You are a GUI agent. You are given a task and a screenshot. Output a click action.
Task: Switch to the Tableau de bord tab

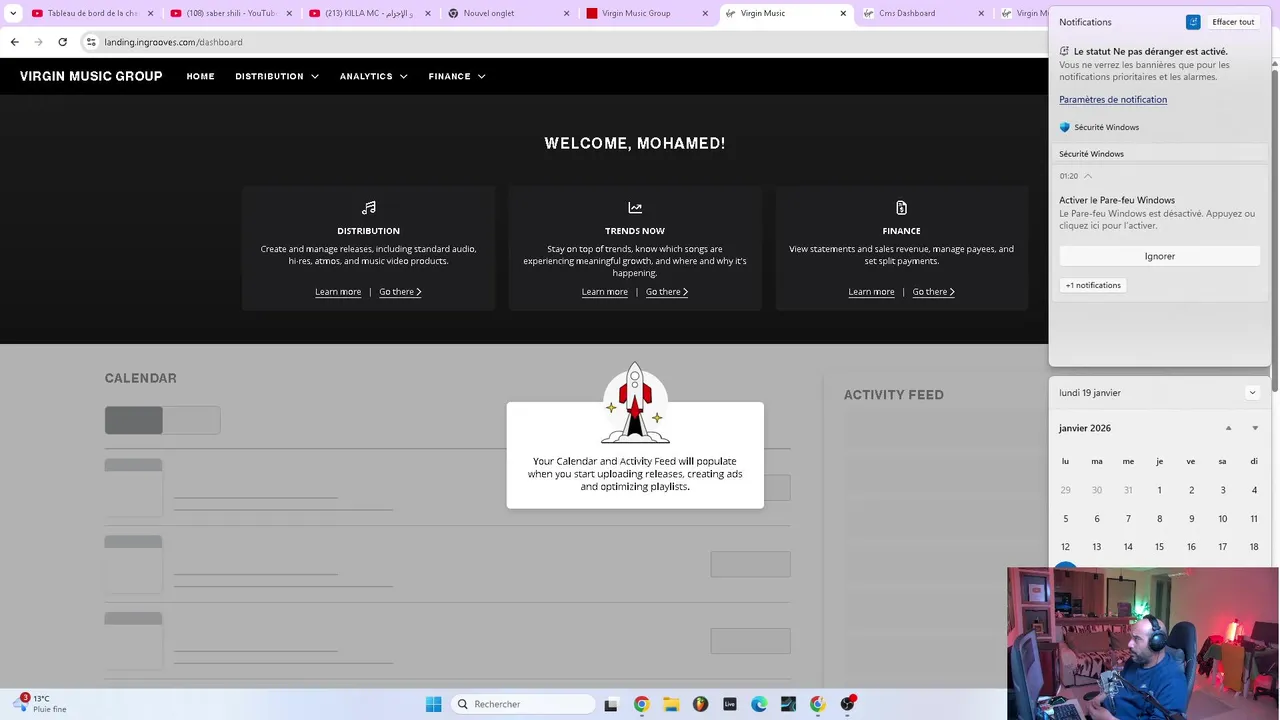(x=92, y=13)
